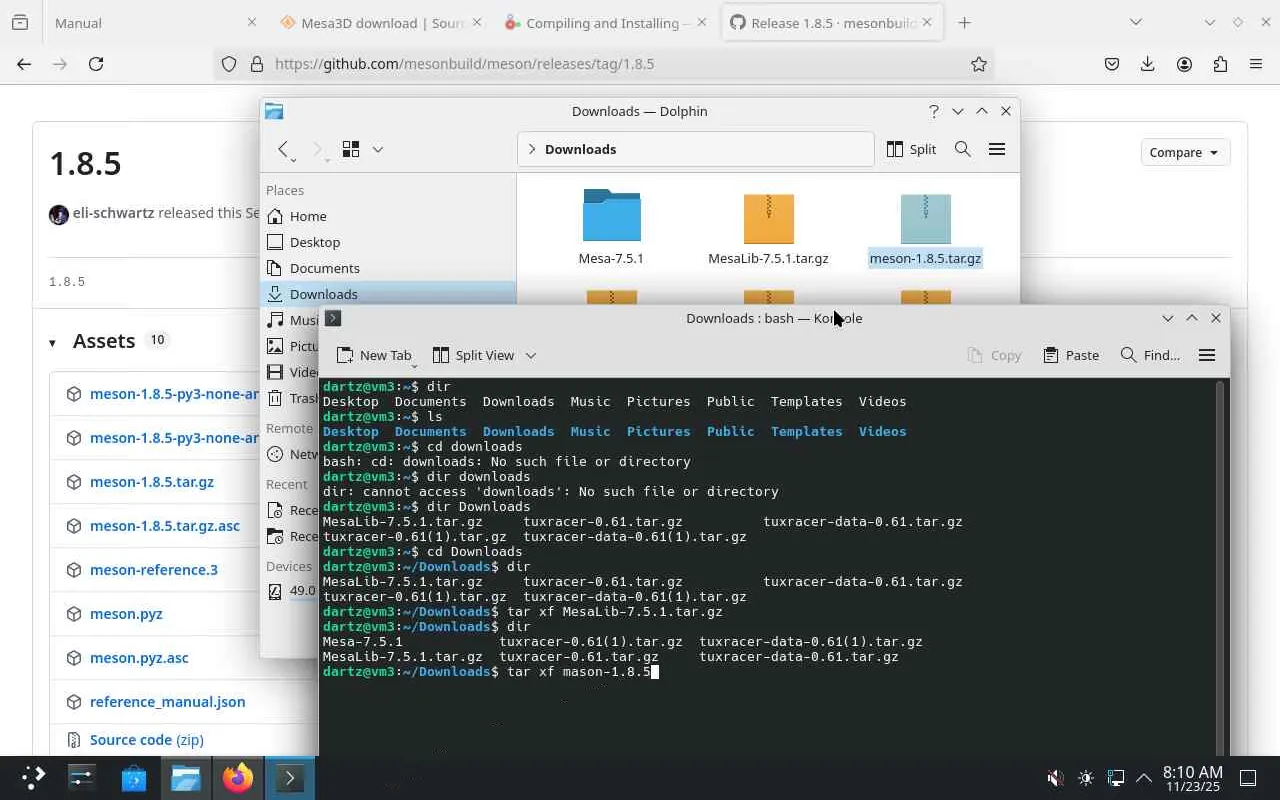Image resolution: width=1280 pixels, height=800 pixels.
Task: Open Firefox extensions panel
Action: pyautogui.click(x=1220, y=64)
